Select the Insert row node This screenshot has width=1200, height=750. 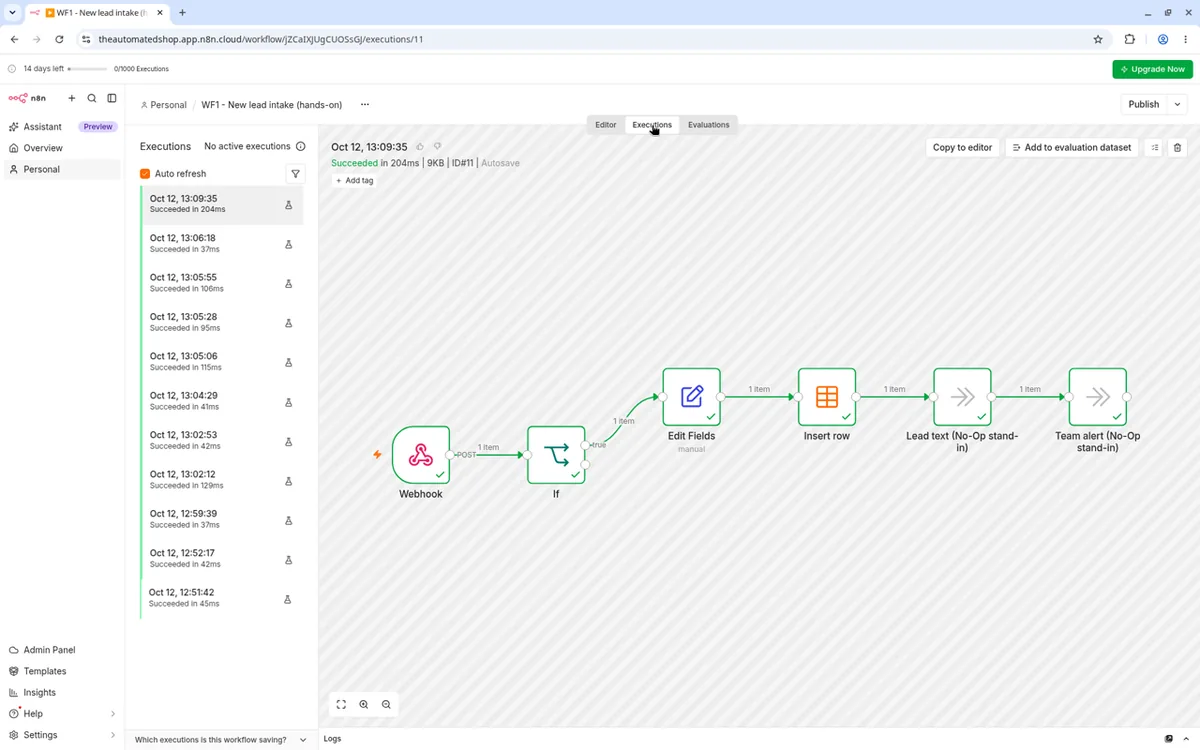(827, 397)
